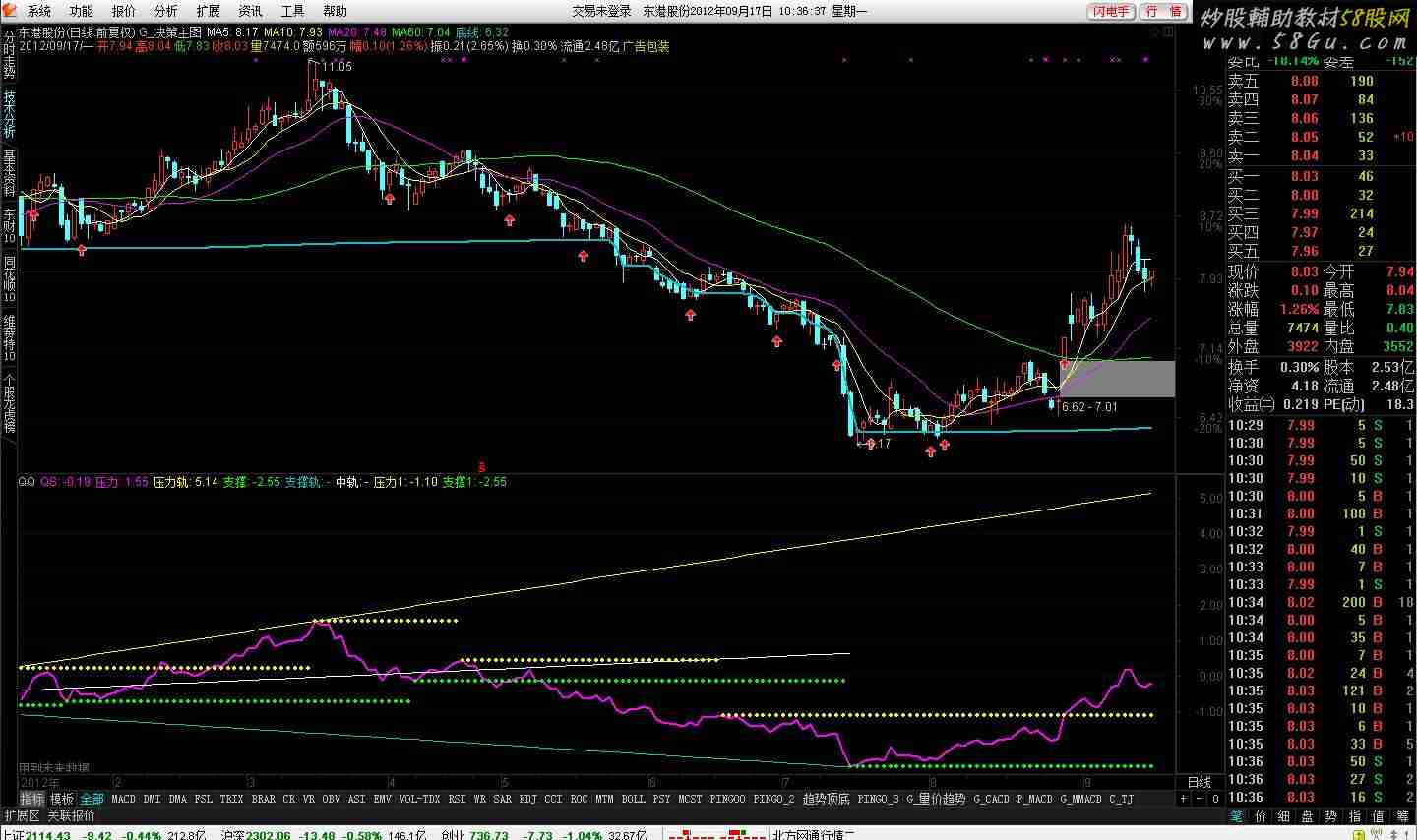This screenshot has width=1417, height=840.
Task: Toggle the 模板 template mode
Action: pos(62,799)
